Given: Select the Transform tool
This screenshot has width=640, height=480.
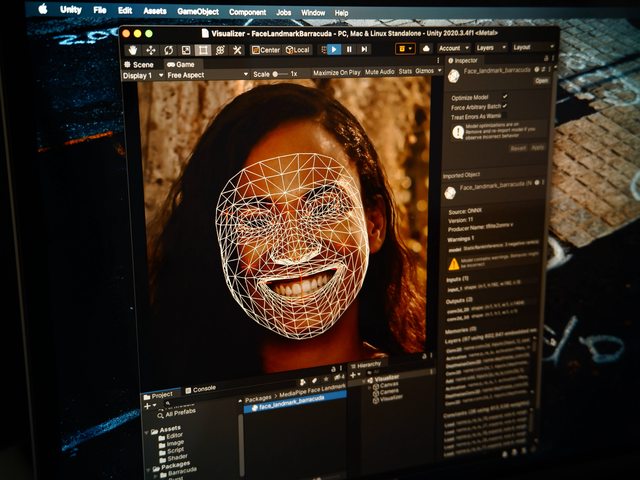Looking at the screenshot, I should [x=220, y=50].
